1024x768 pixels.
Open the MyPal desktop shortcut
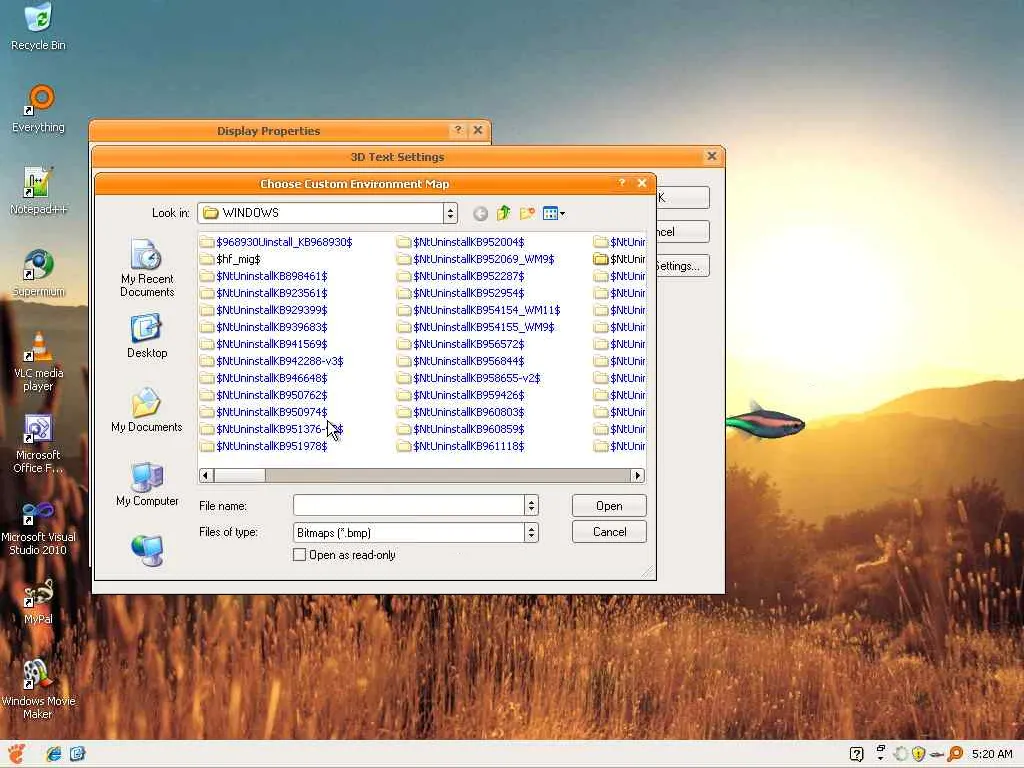(38, 602)
